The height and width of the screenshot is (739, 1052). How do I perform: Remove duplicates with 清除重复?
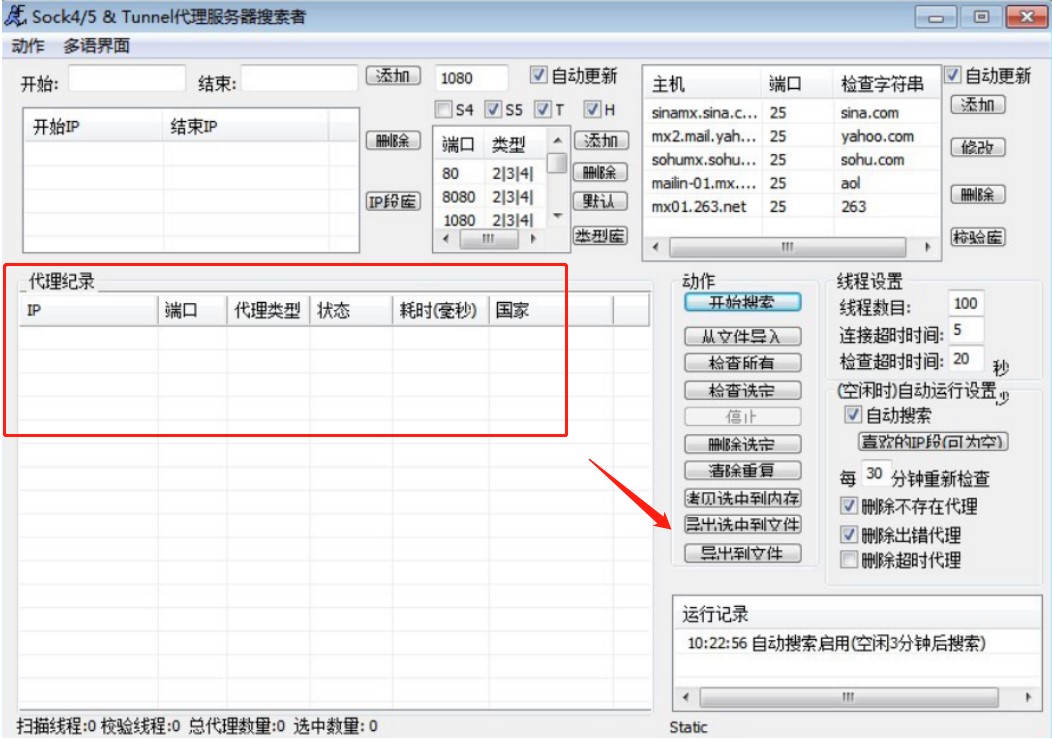point(744,470)
